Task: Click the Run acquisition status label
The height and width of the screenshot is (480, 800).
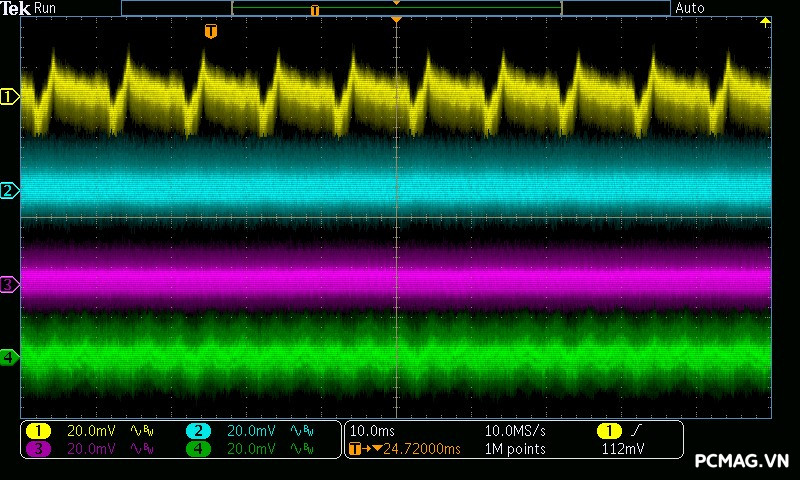Action: pos(45,8)
